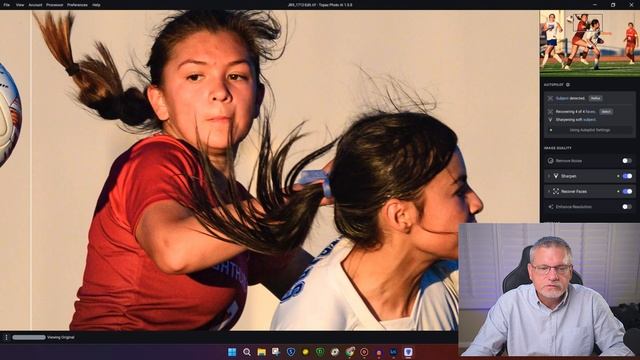Viewport: 640px width, 360px height.
Task: Expand the Recover Faces settings chevron
Action: pyautogui.click(x=549, y=191)
